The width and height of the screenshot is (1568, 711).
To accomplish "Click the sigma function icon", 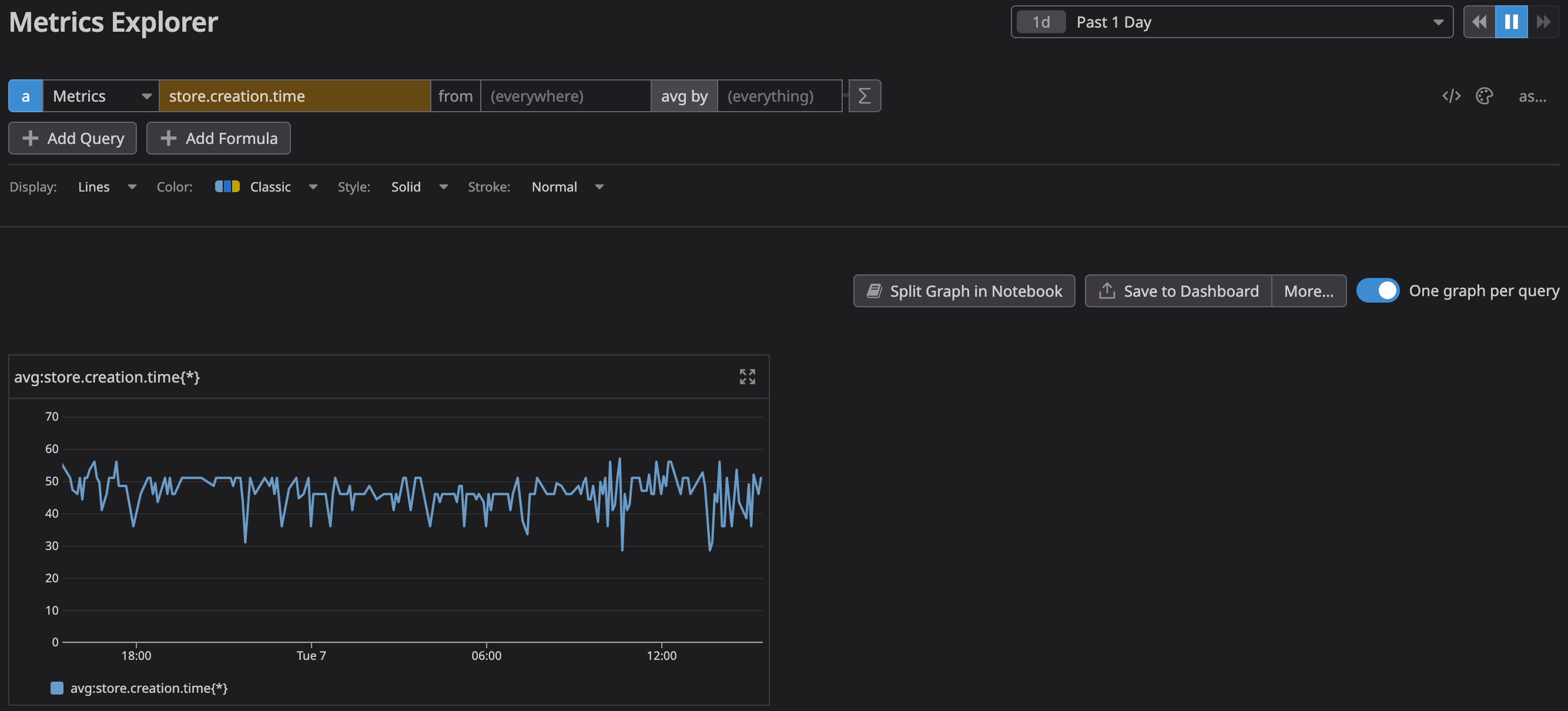I will 865,96.
